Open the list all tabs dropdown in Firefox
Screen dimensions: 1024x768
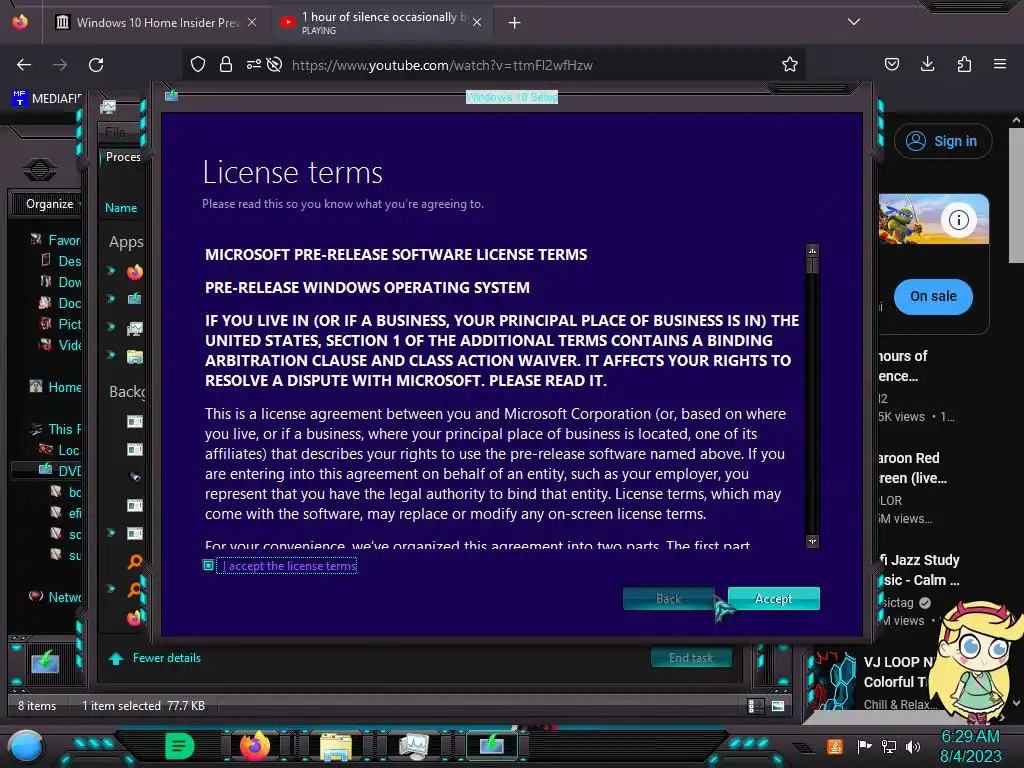[x=854, y=22]
